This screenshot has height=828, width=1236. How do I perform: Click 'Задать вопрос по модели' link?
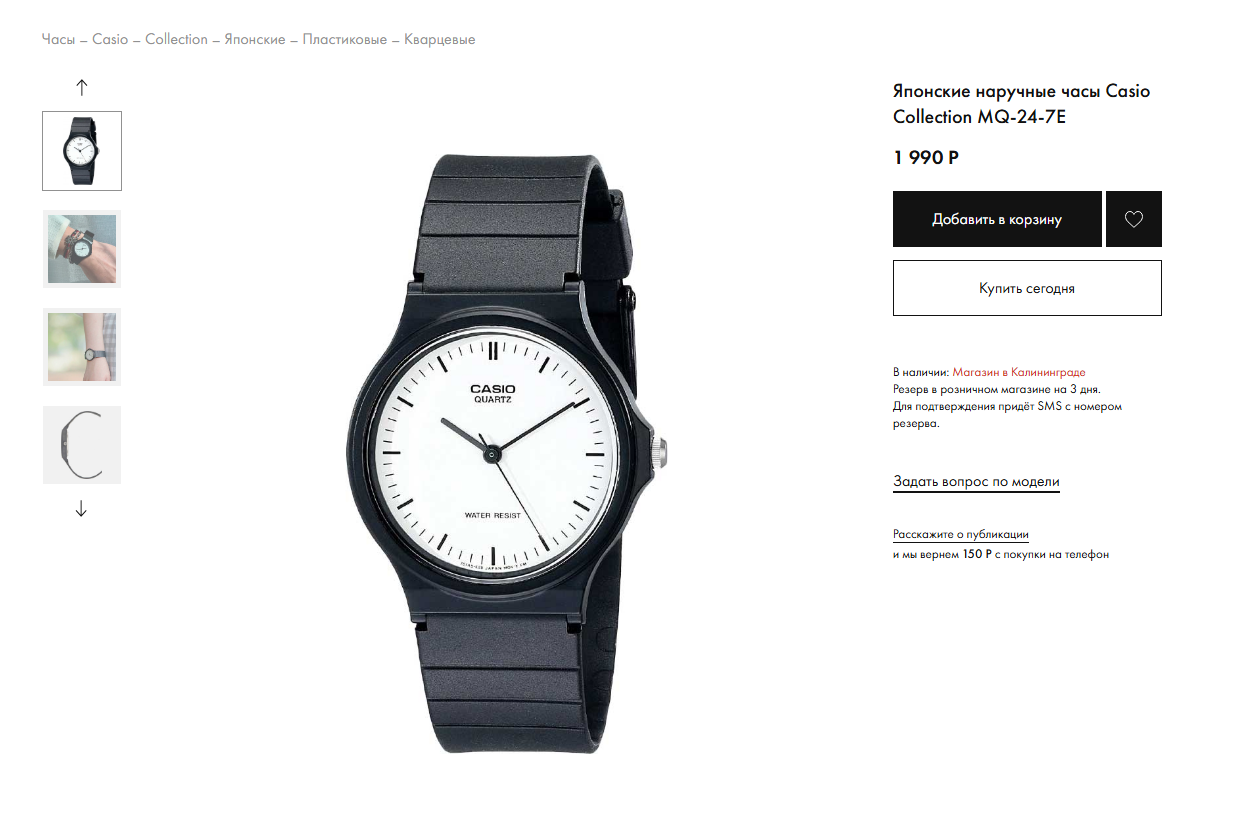976,482
